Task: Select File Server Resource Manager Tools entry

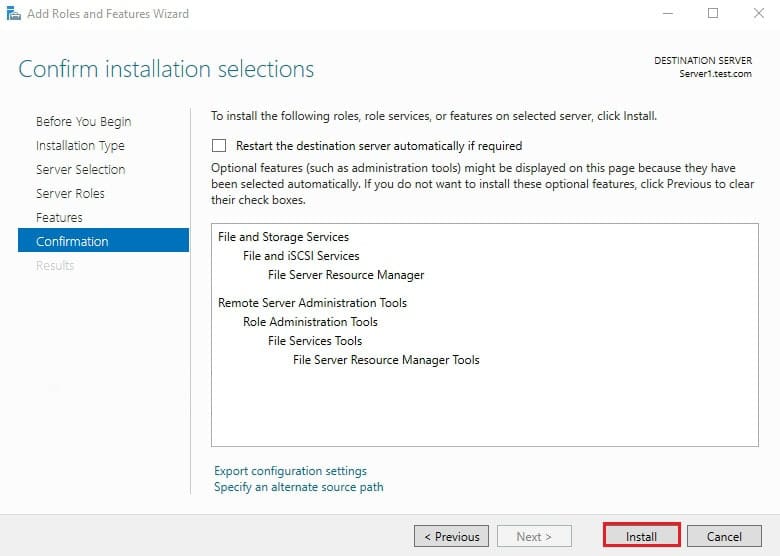Action: click(x=386, y=360)
